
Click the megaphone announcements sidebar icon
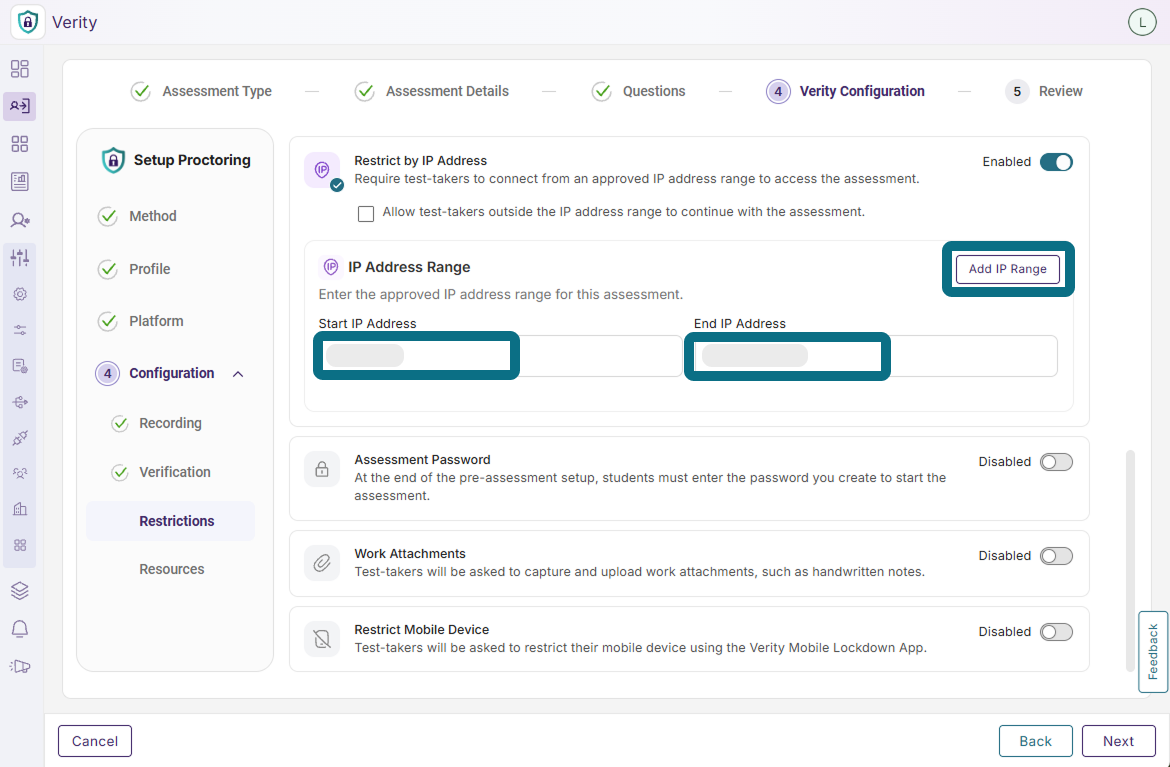20,666
